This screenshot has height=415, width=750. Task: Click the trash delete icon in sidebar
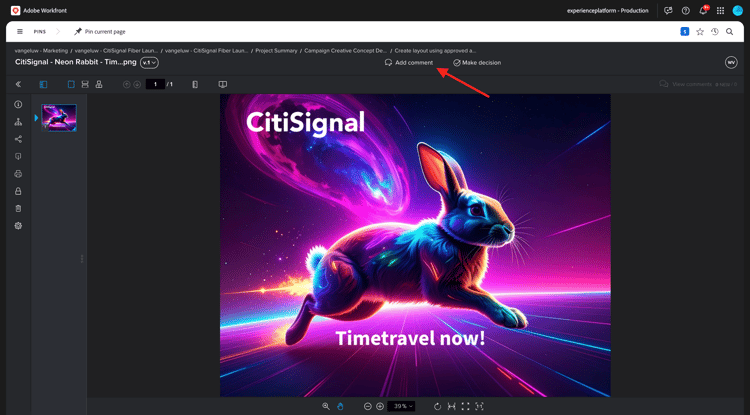tap(18, 208)
